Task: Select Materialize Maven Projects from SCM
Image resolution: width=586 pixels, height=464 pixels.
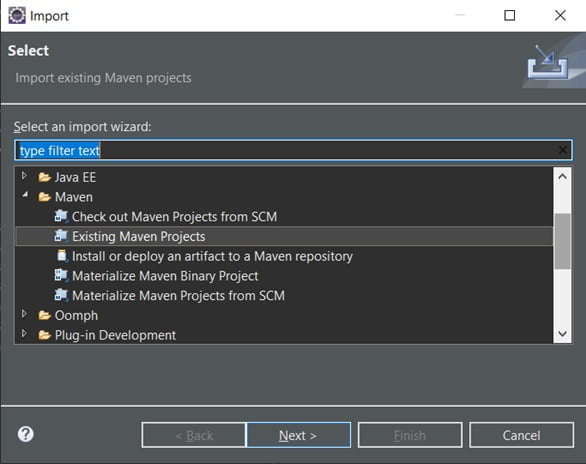Action: pos(178,296)
